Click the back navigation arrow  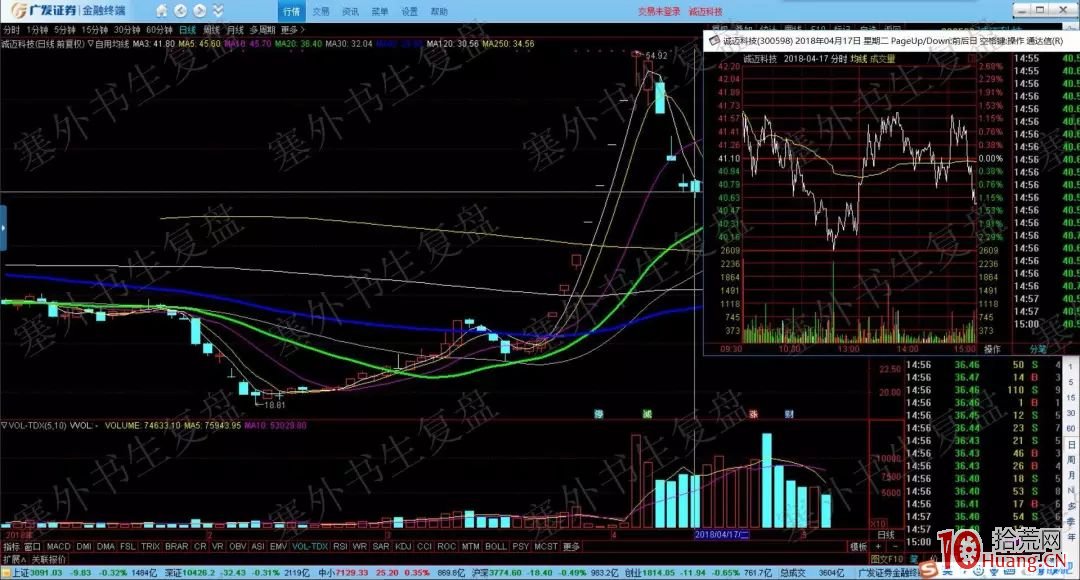click(x=180, y=11)
